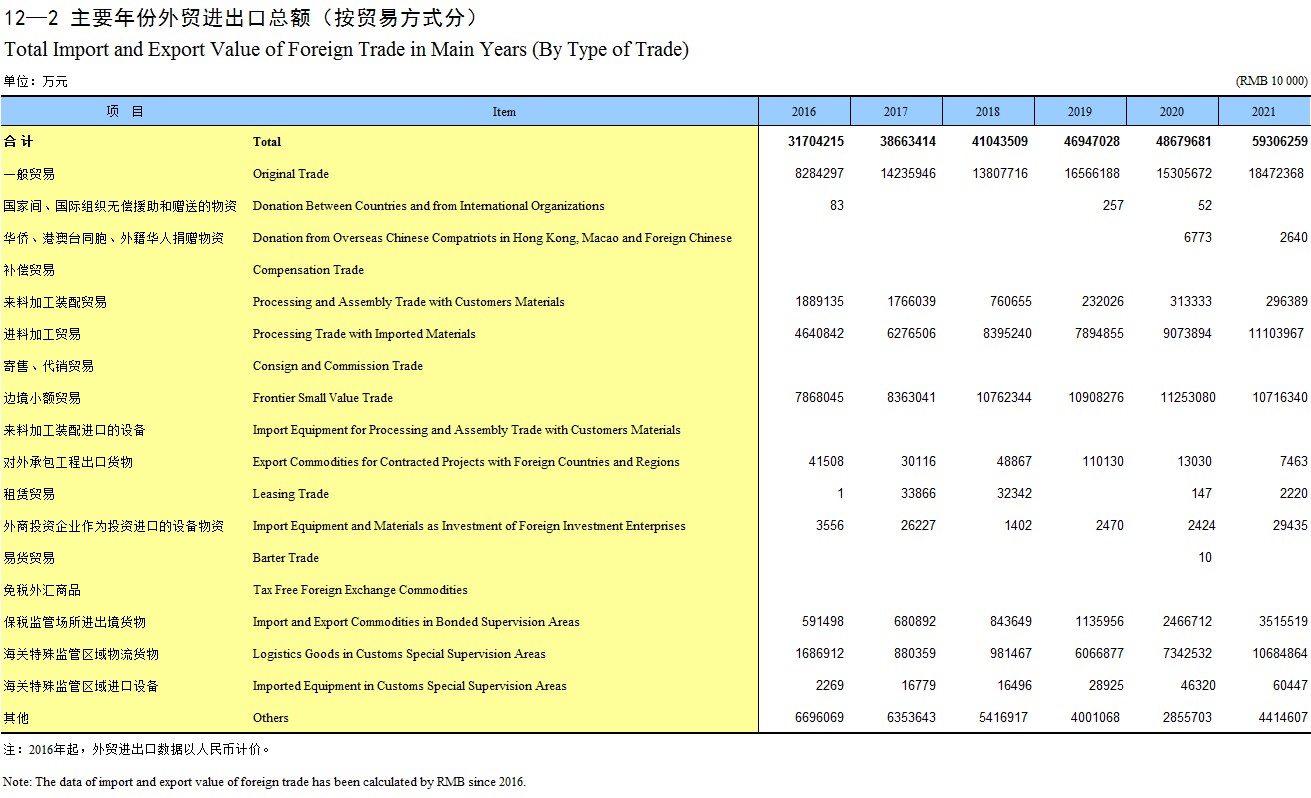
Task: Select 'Processing Trade with Imported Materials' label
Action: tap(364, 334)
